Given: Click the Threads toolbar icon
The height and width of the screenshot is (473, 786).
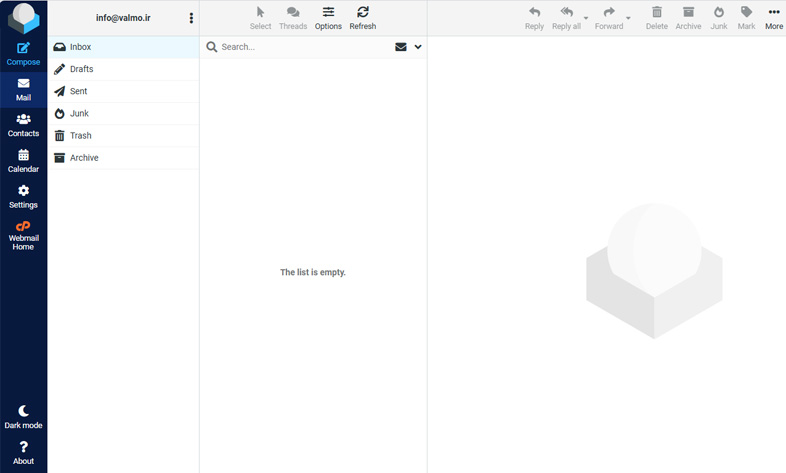Looking at the screenshot, I should (x=293, y=17).
